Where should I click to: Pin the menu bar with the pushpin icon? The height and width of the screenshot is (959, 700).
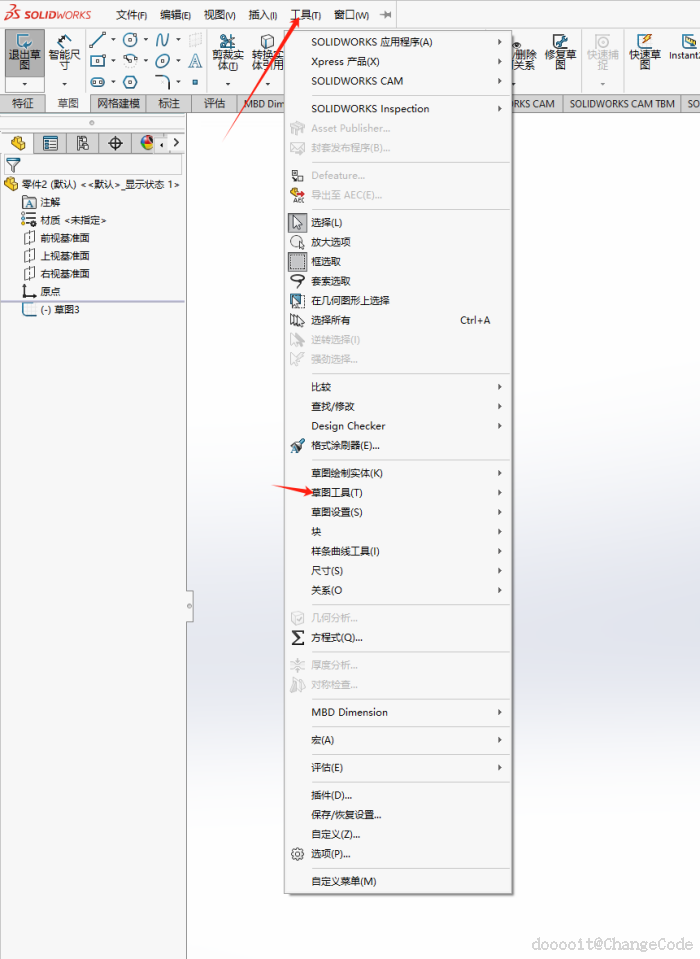coord(386,15)
